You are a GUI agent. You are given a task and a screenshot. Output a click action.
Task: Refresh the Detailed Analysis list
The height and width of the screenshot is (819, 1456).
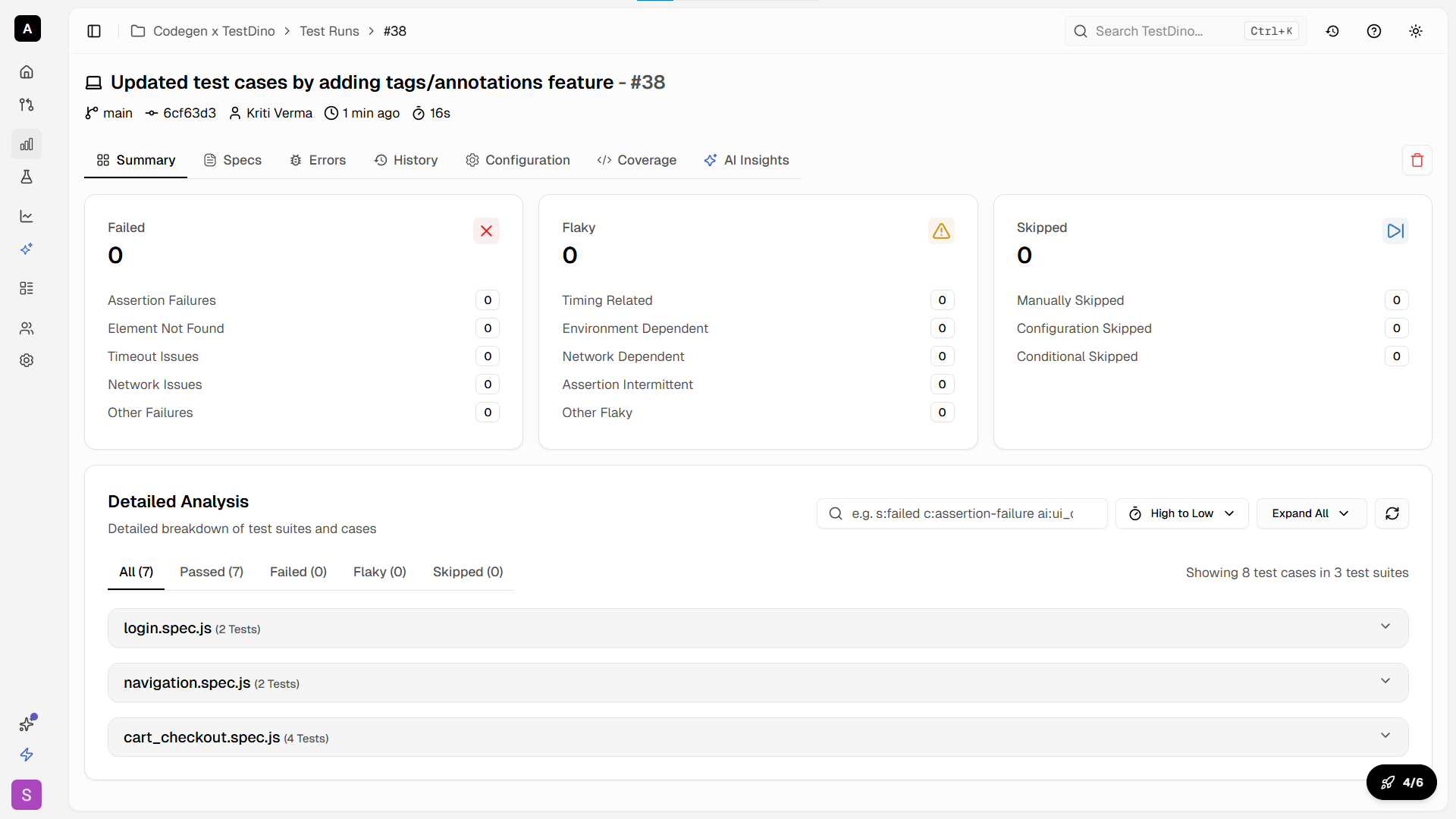(x=1392, y=513)
